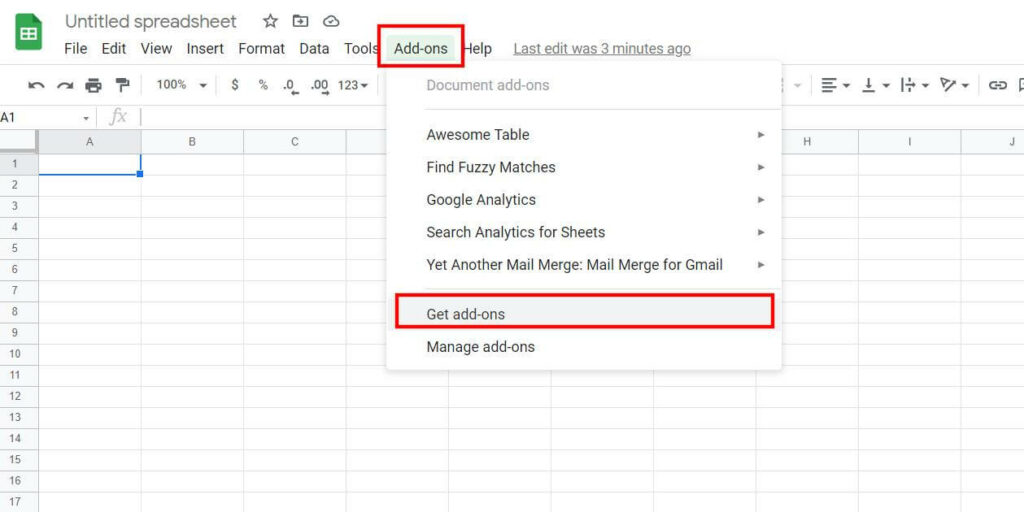
Task: Star the Untitled spreadsheet
Action: pyautogui.click(x=270, y=21)
